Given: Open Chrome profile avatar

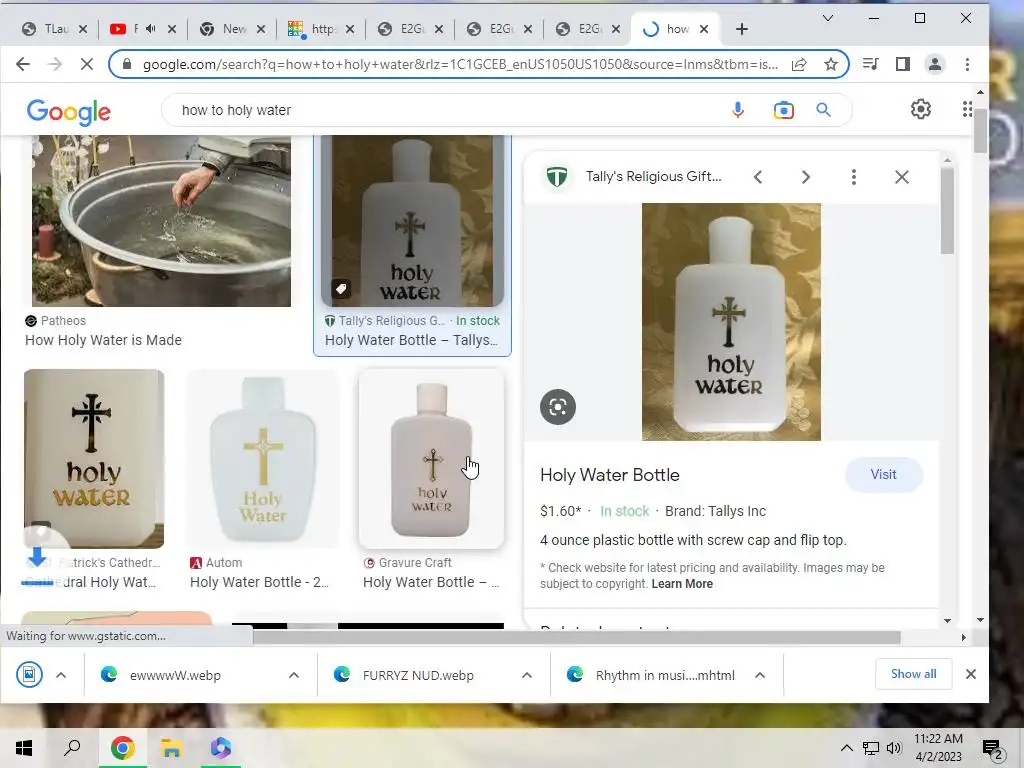Looking at the screenshot, I should (x=935, y=64).
